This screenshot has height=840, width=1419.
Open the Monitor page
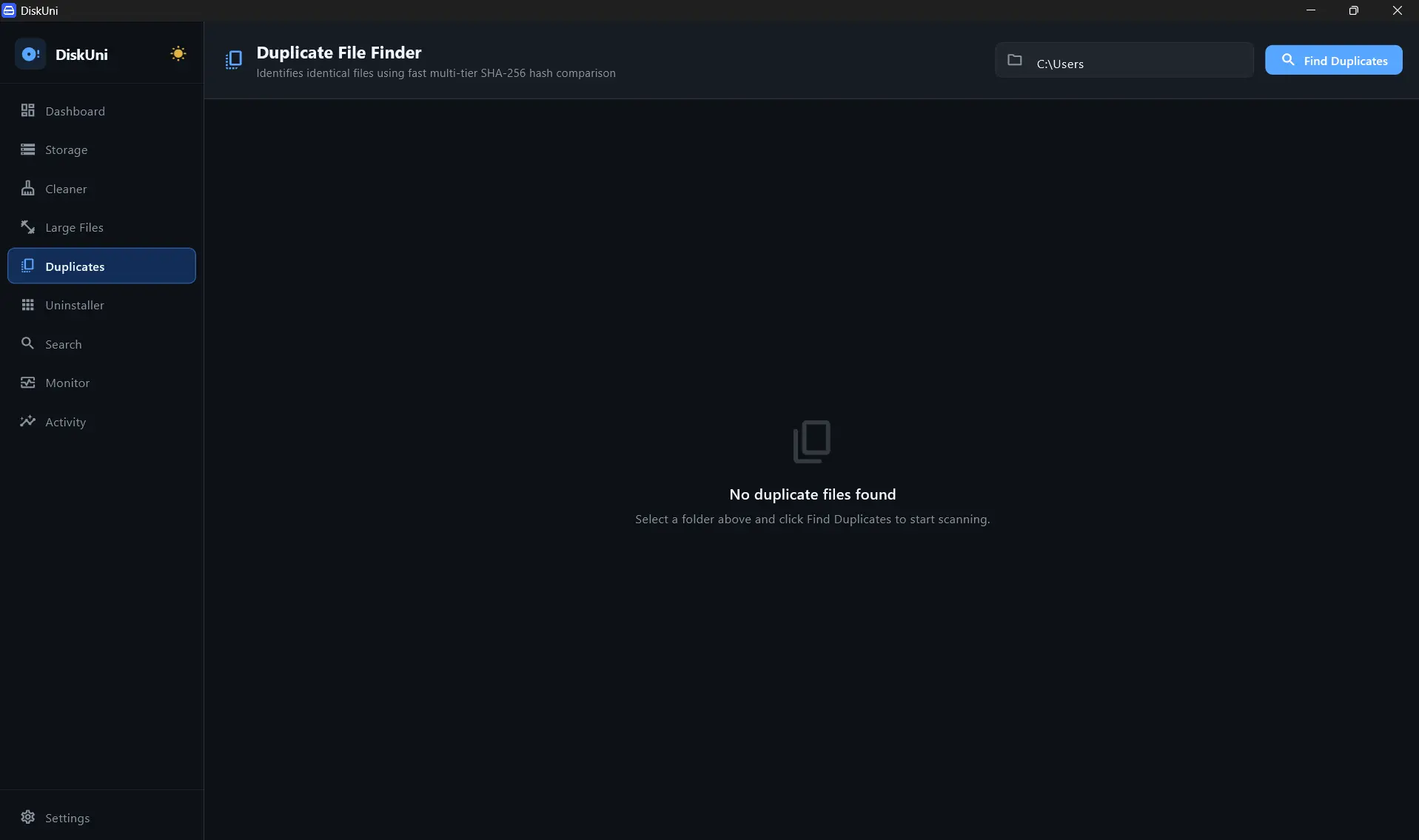click(x=101, y=383)
